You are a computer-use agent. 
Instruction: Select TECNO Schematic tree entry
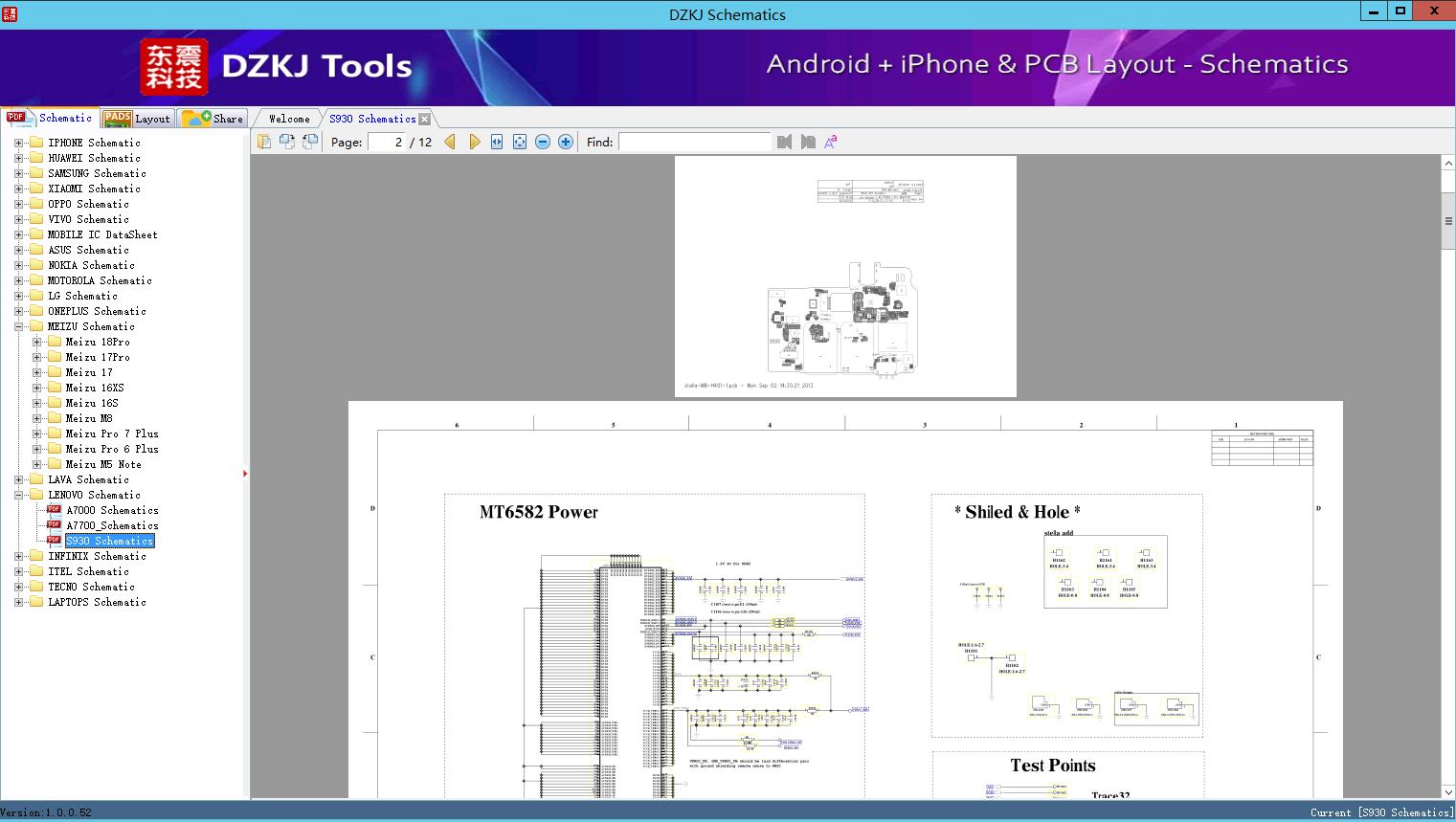91,587
